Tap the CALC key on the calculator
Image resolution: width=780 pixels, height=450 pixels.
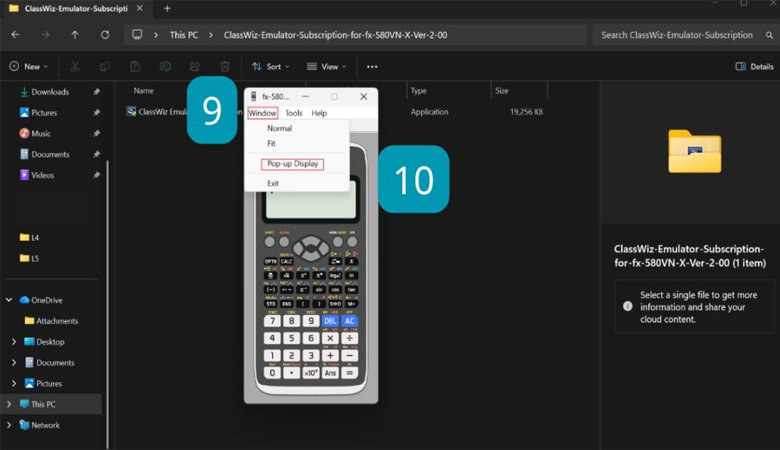point(287,261)
